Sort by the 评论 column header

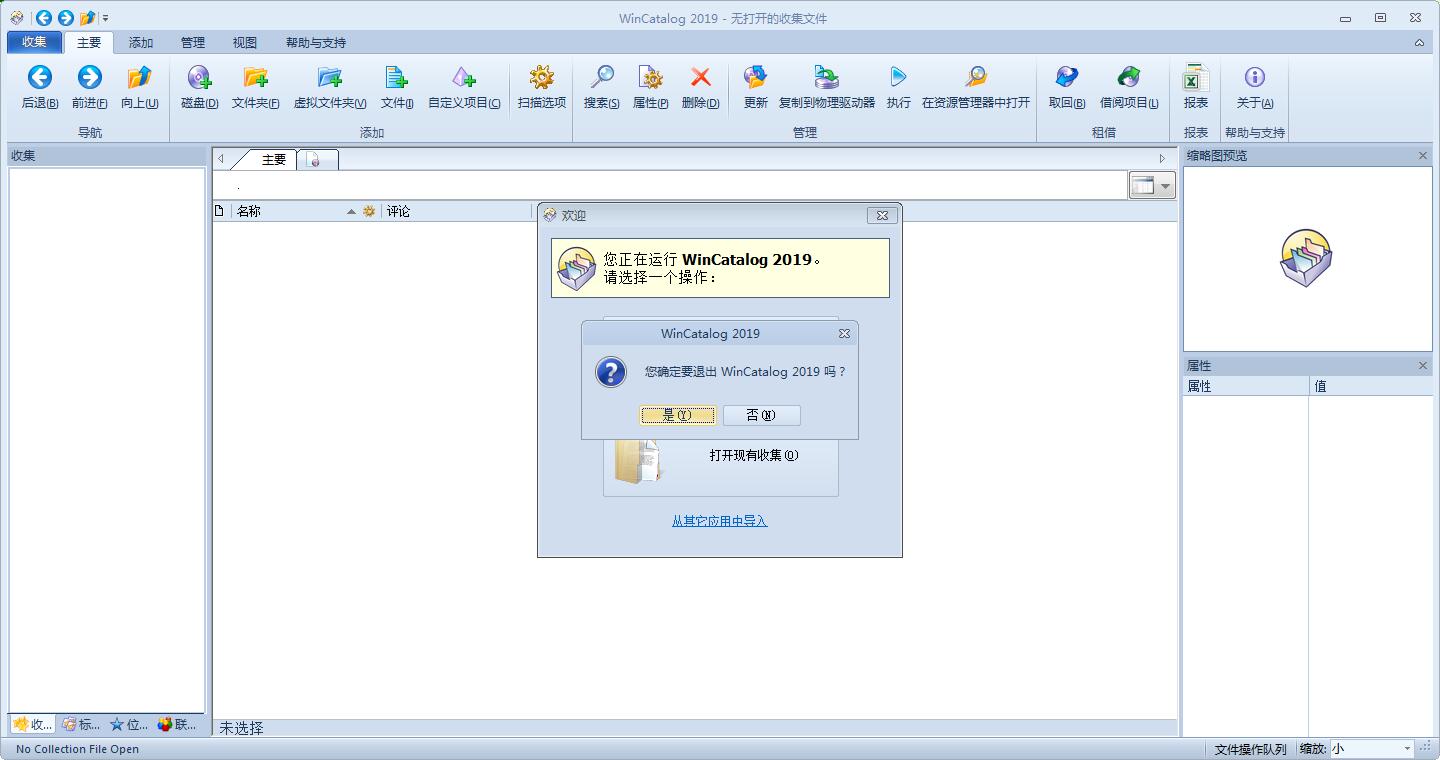click(458, 211)
